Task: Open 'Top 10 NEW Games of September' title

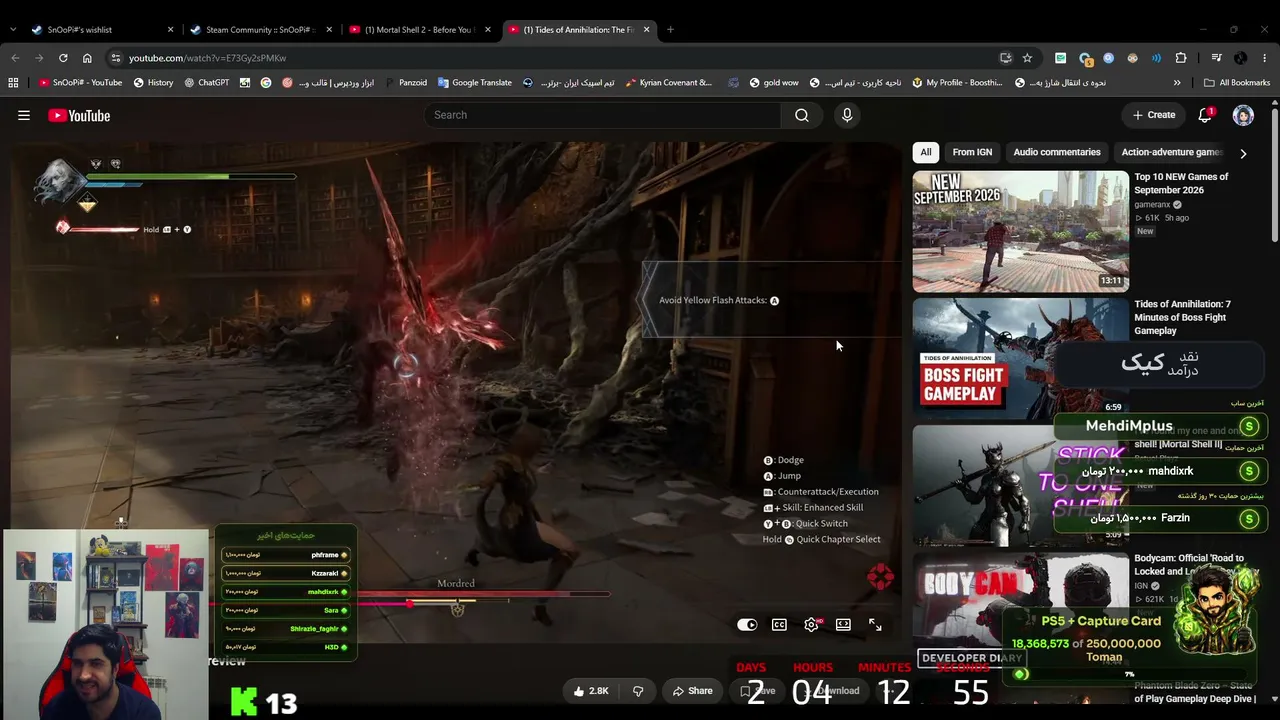Action: (1181, 183)
